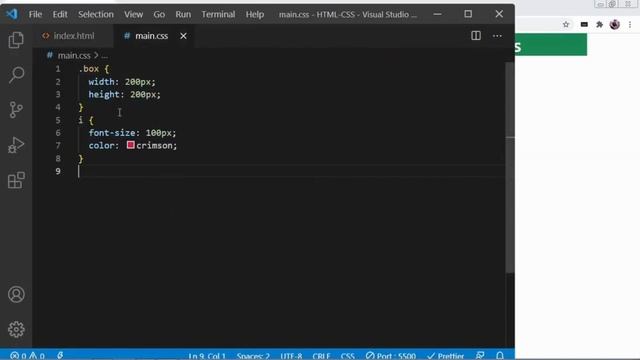The width and height of the screenshot is (640, 360).
Task: Switch to the index.html tab
Action: pyautogui.click(x=73, y=36)
